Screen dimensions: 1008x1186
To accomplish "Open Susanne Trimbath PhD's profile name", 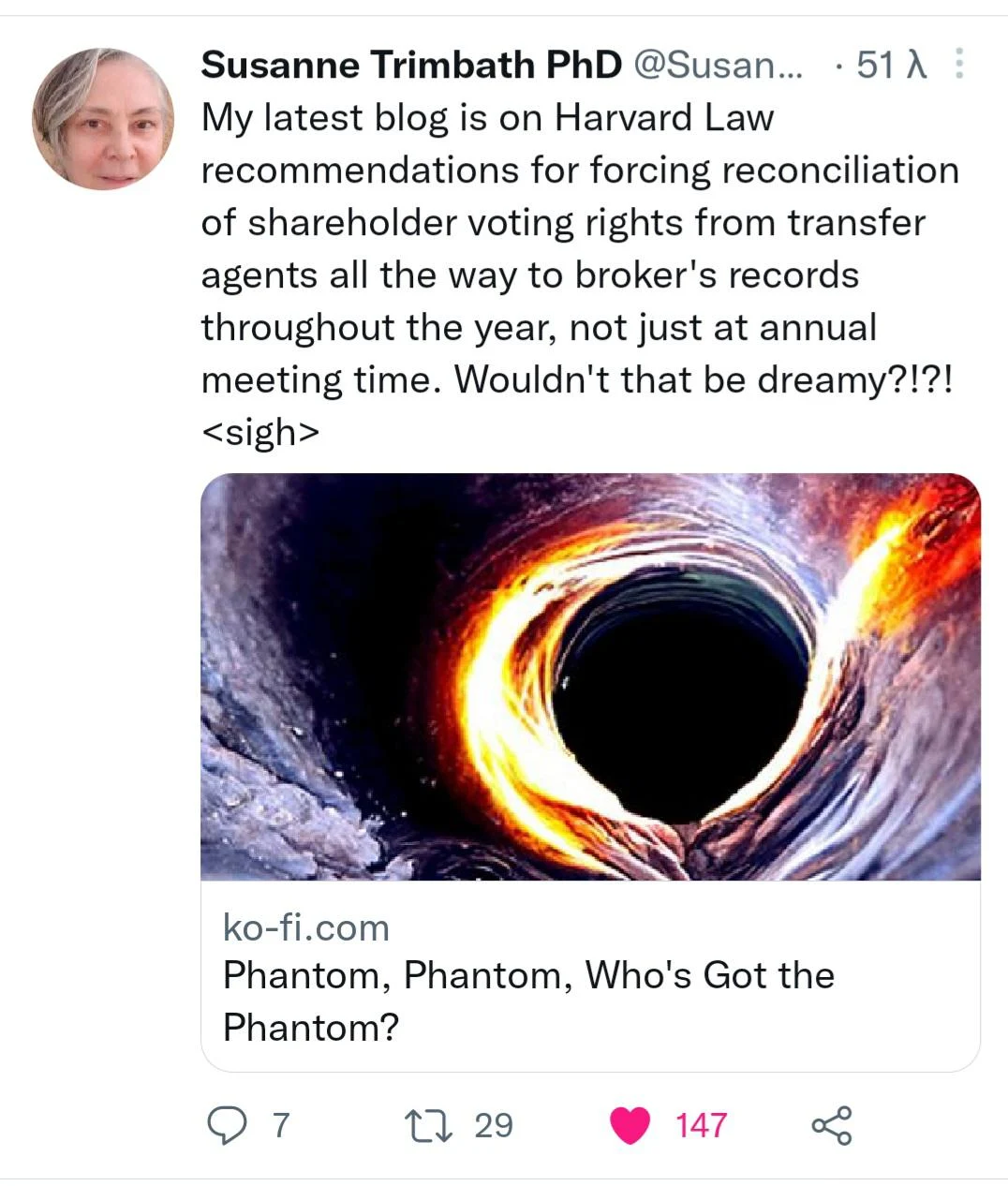I will pyautogui.click(x=408, y=65).
